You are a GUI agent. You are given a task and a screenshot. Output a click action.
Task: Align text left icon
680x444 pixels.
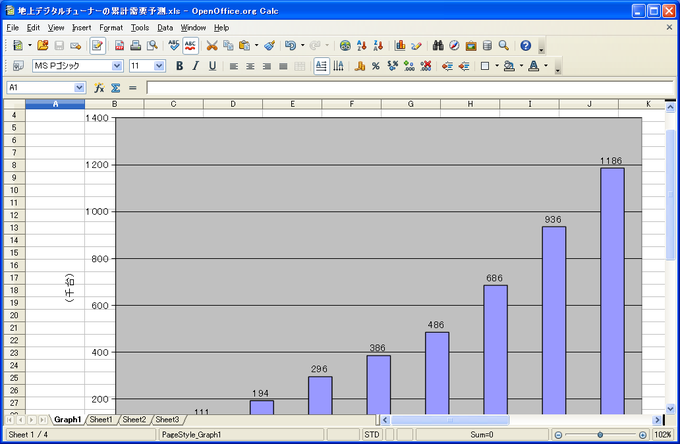tap(233, 66)
